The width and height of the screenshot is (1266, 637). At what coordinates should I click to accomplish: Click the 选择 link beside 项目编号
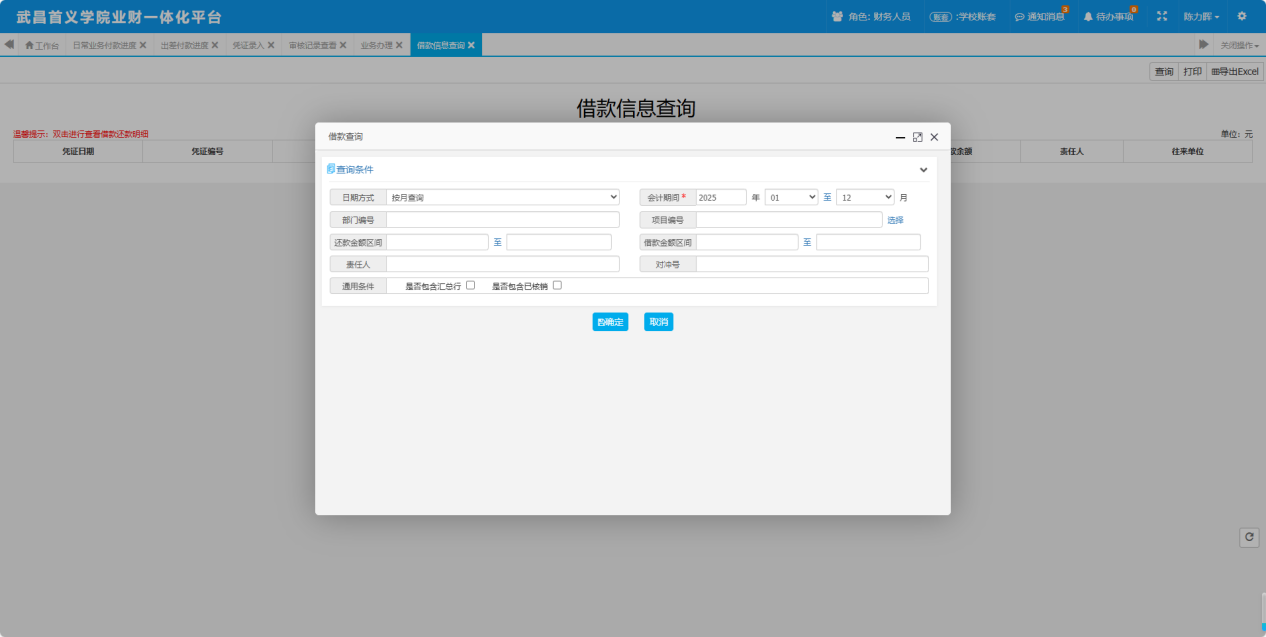tap(895, 220)
